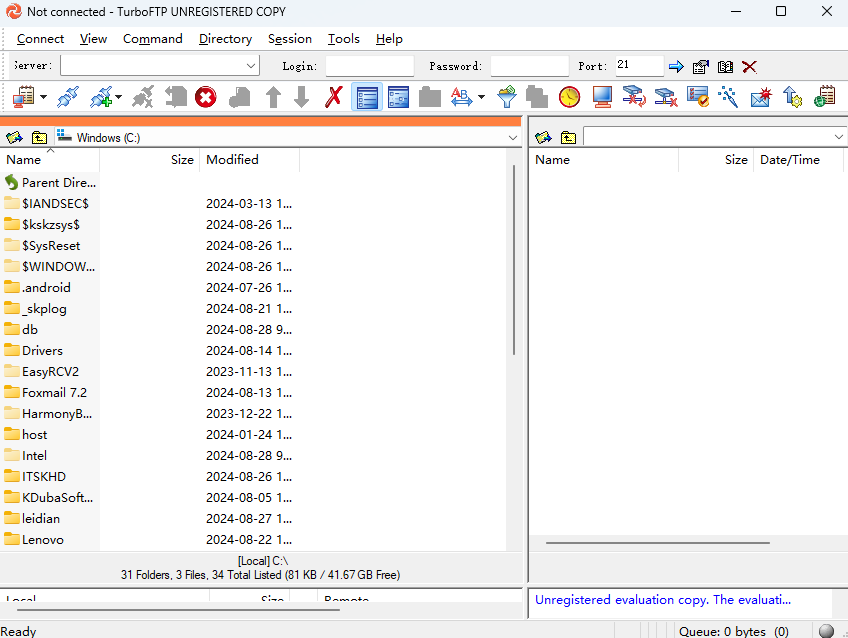
Task: Click the plug-with-plus new connection icon
Action: (102, 97)
